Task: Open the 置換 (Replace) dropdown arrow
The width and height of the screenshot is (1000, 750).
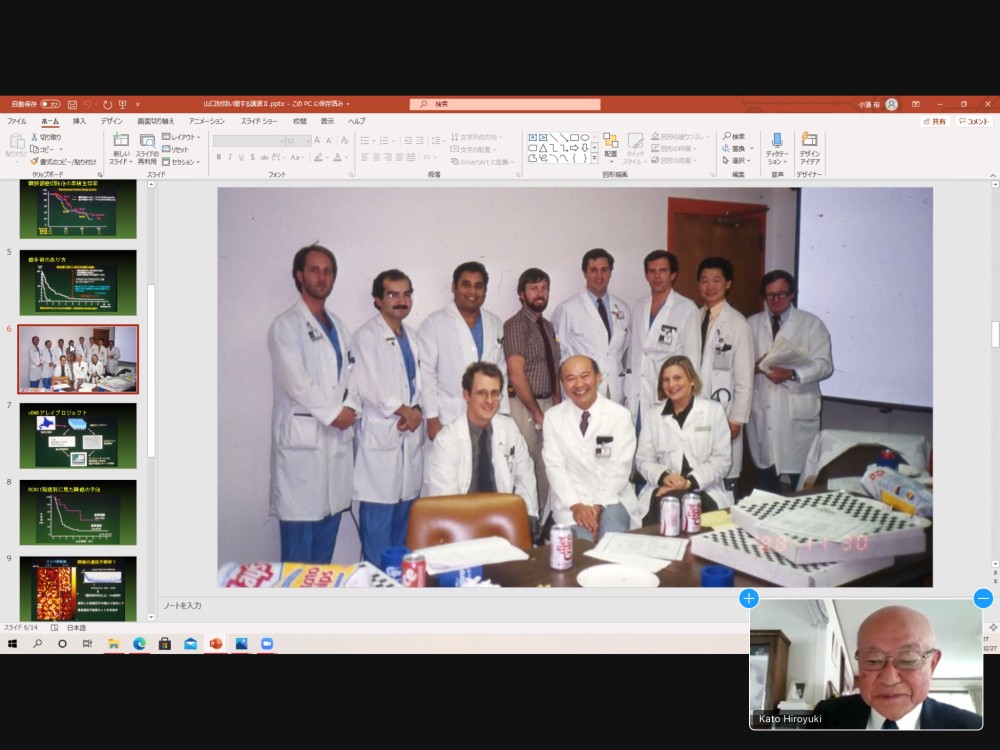Action: pos(752,149)
